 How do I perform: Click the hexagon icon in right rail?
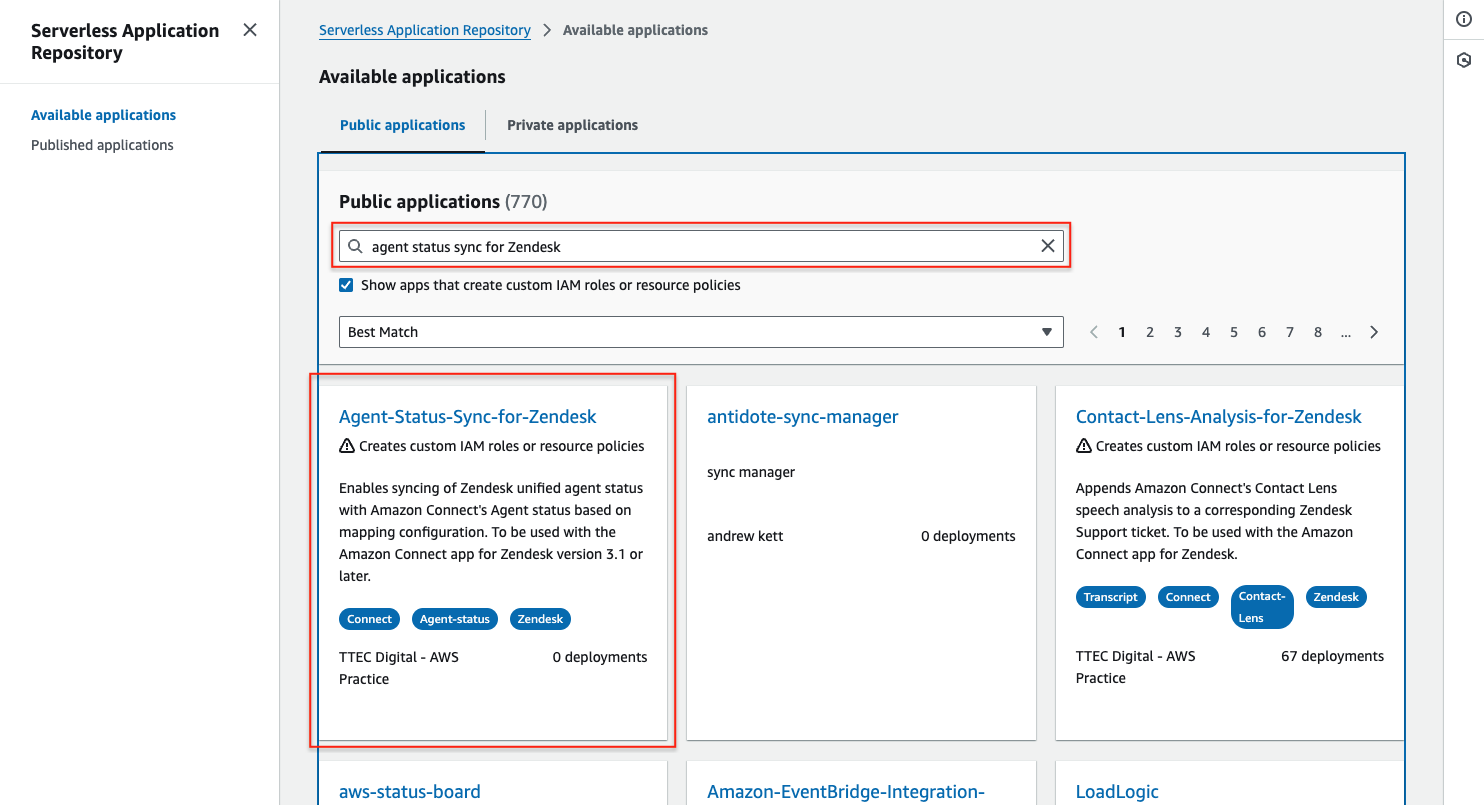pos(1464,60)
